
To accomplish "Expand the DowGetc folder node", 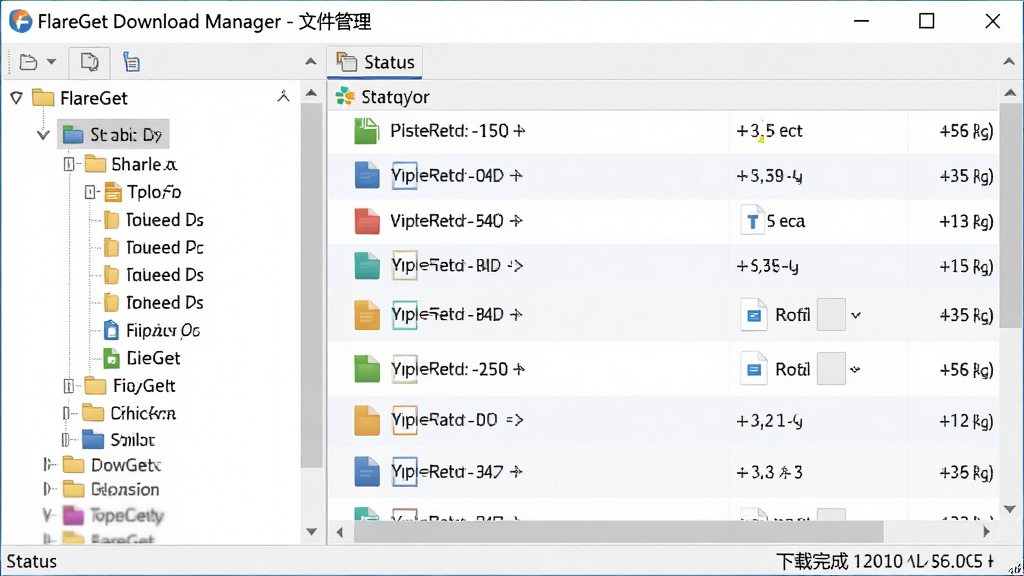I will [x=48, y=465].
